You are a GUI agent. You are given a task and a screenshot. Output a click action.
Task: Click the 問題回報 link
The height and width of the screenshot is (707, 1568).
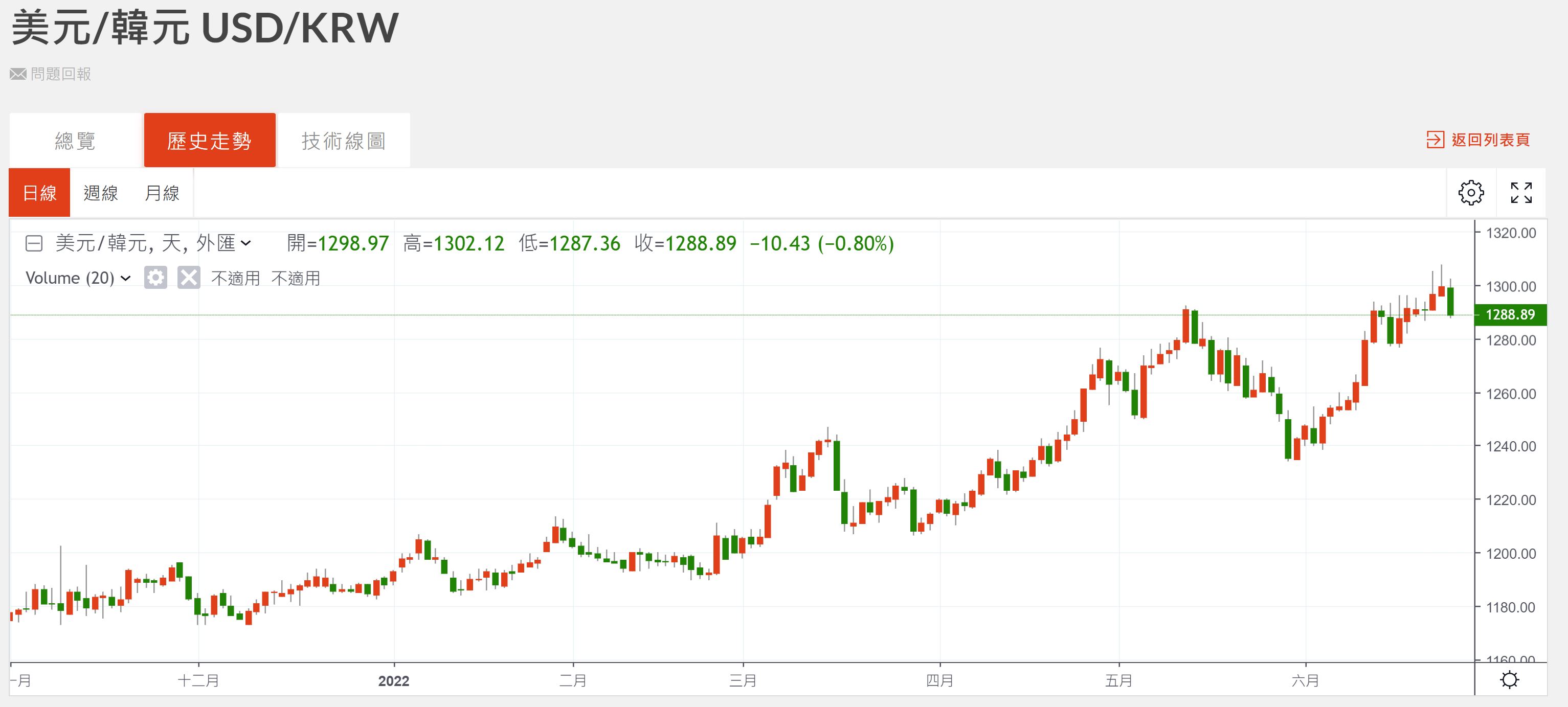click(61, 74)
